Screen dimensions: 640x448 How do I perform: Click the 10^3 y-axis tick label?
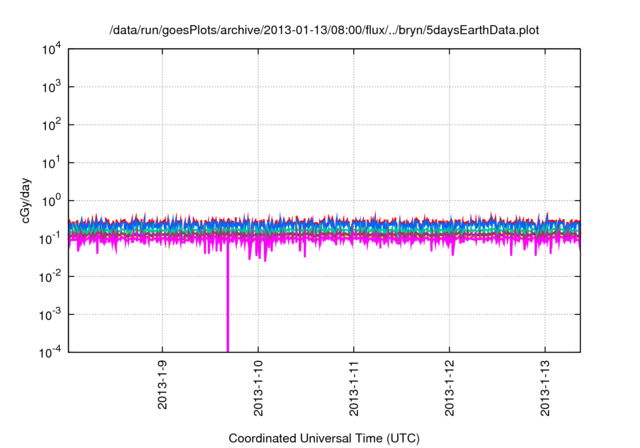tap(51, 87)
